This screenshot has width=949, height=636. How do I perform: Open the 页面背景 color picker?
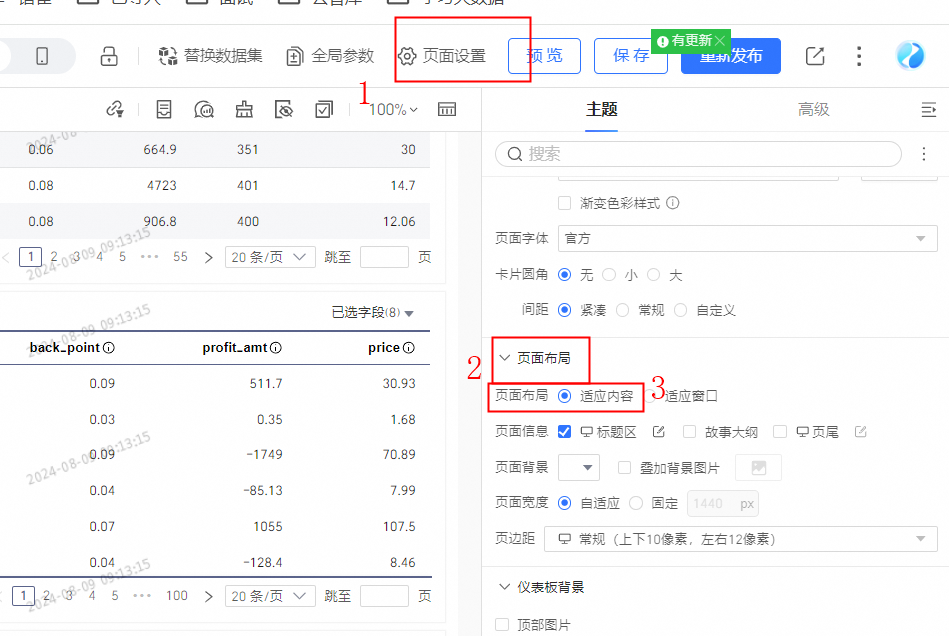578,467
